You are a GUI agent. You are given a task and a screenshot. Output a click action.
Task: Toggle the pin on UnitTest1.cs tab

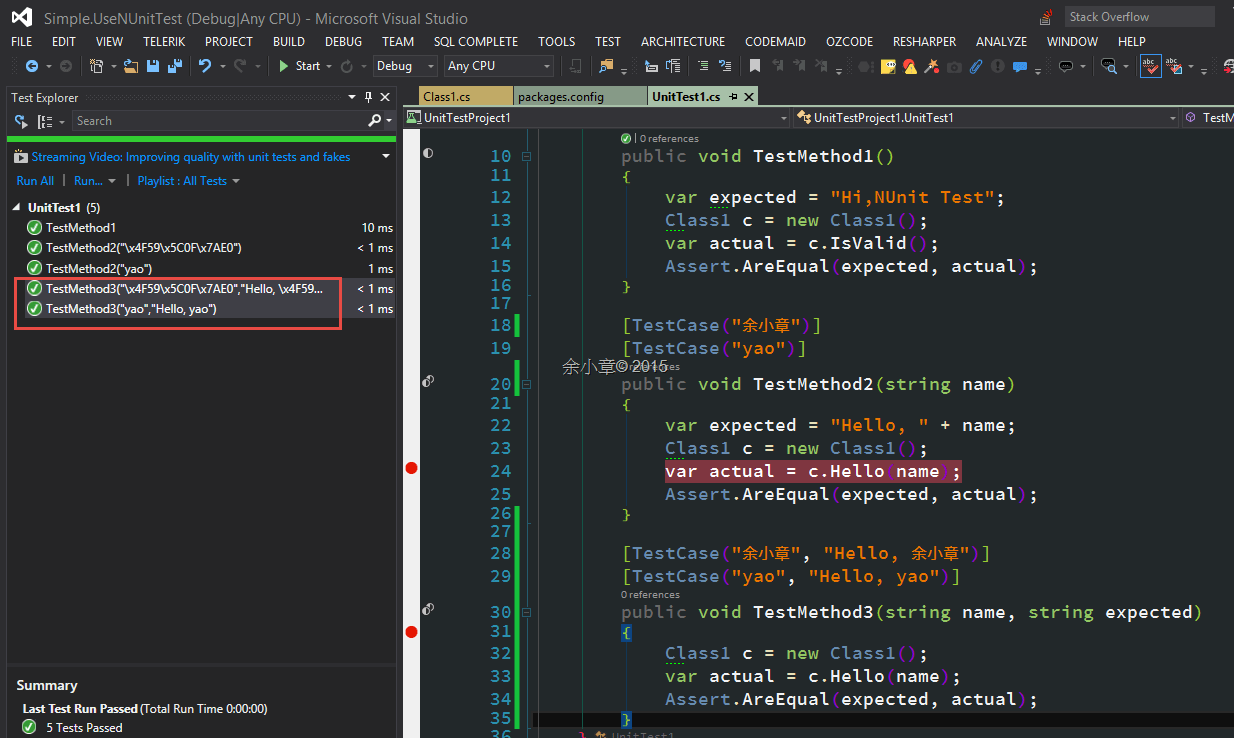[x=733, y=97]
